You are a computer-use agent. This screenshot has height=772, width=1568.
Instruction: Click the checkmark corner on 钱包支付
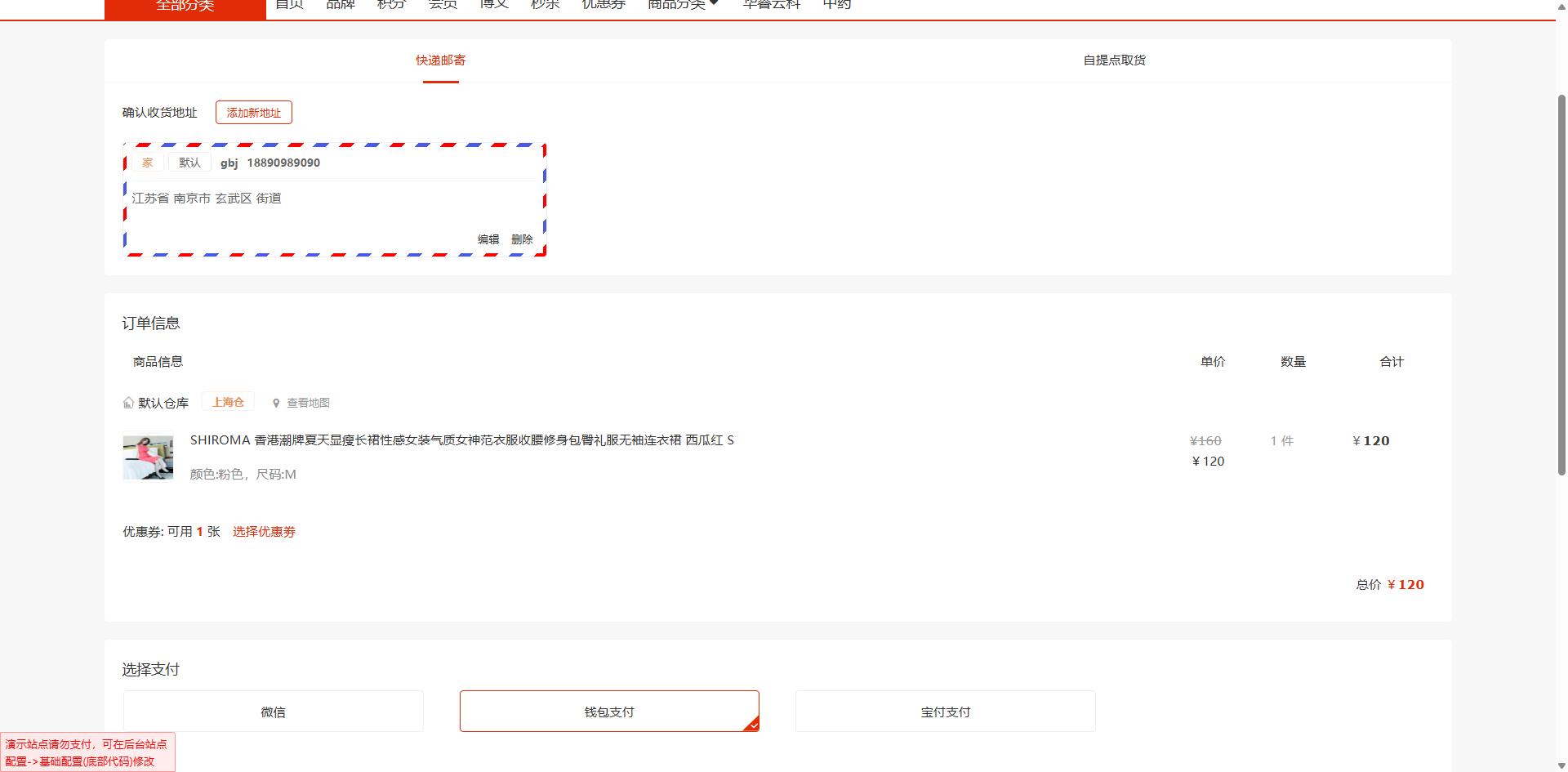(x=752, y=725)
